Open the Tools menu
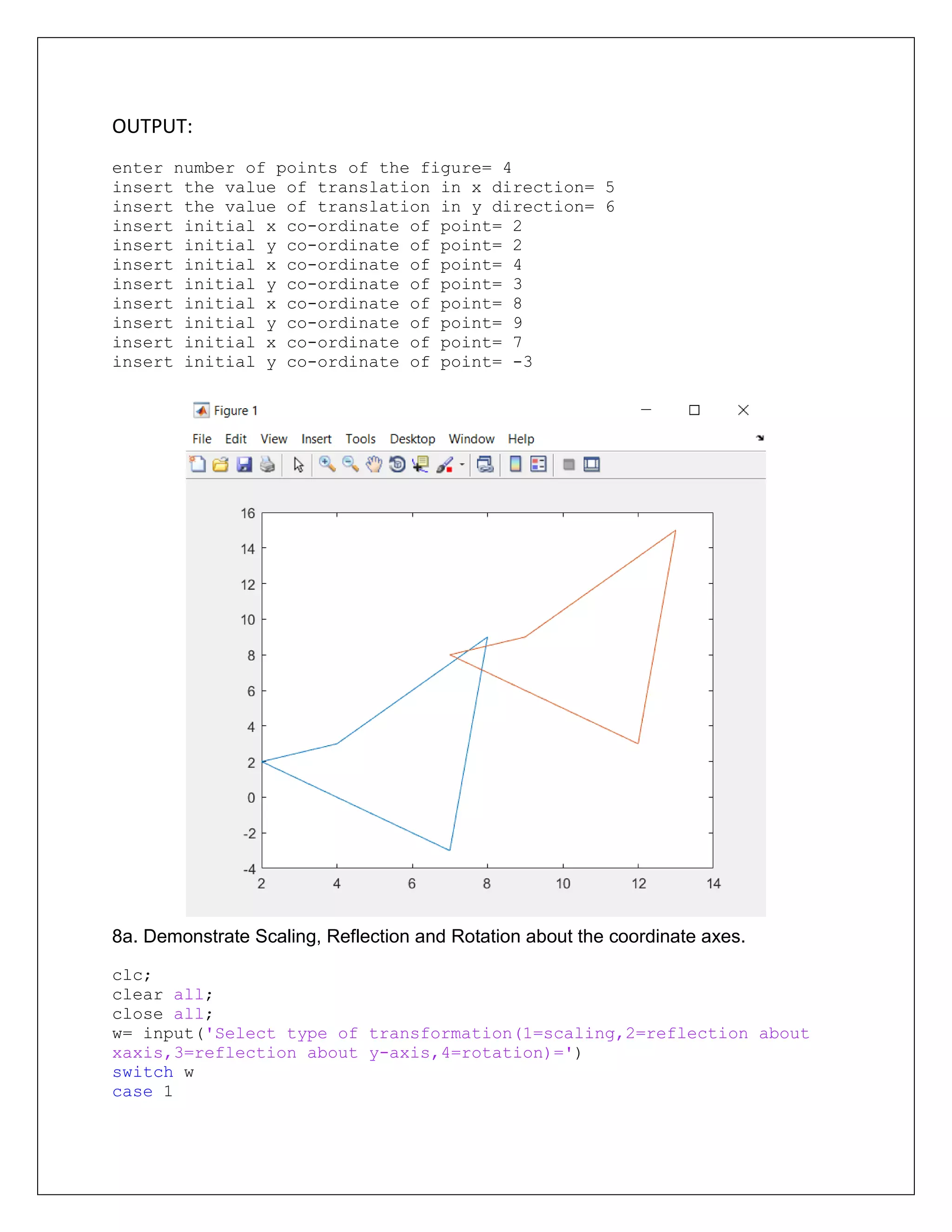The image size is (952, 1232). (360, 439)
